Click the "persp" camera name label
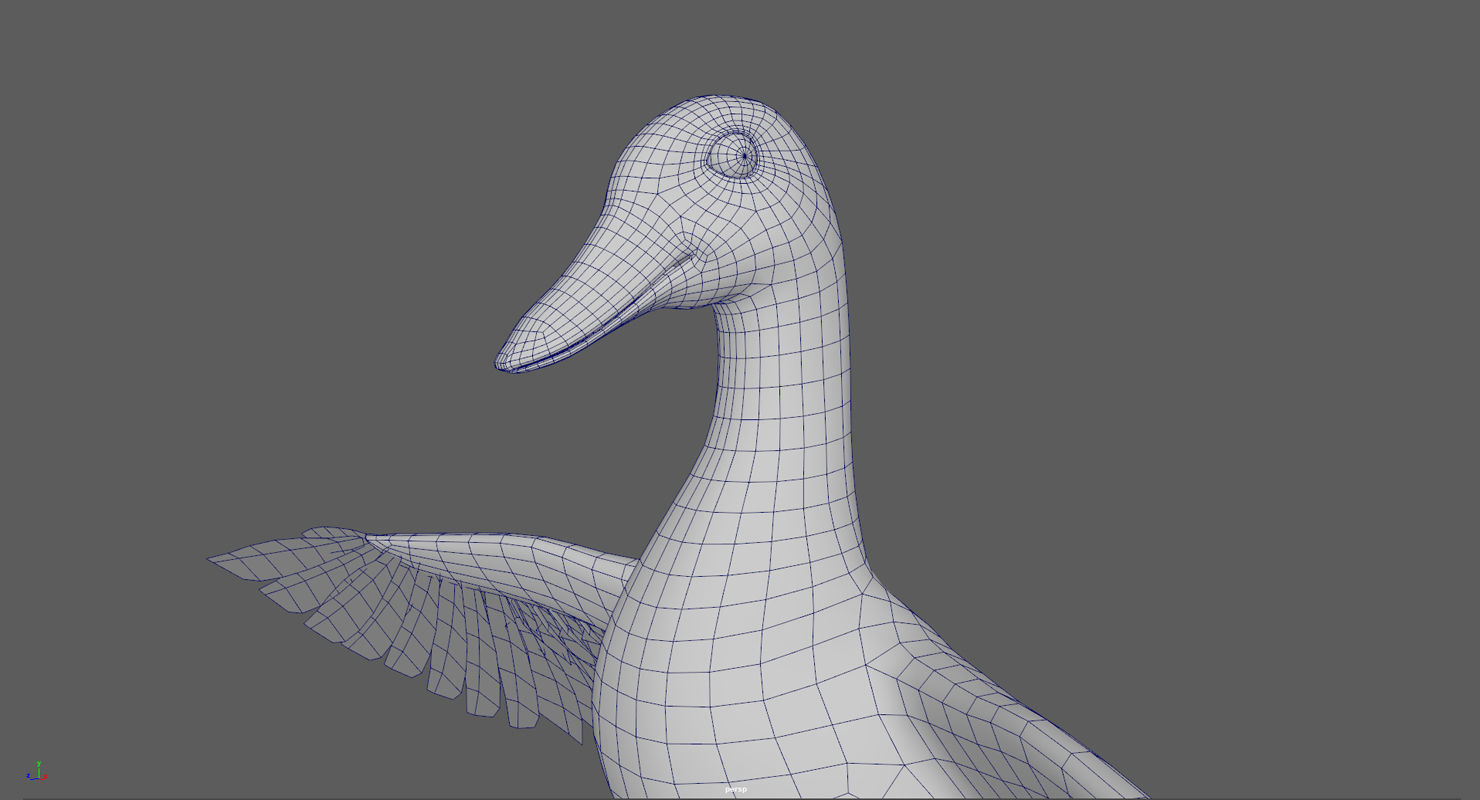Image resolution: width=1480 pixels, height=800 pixels. (x=736, y=790)
